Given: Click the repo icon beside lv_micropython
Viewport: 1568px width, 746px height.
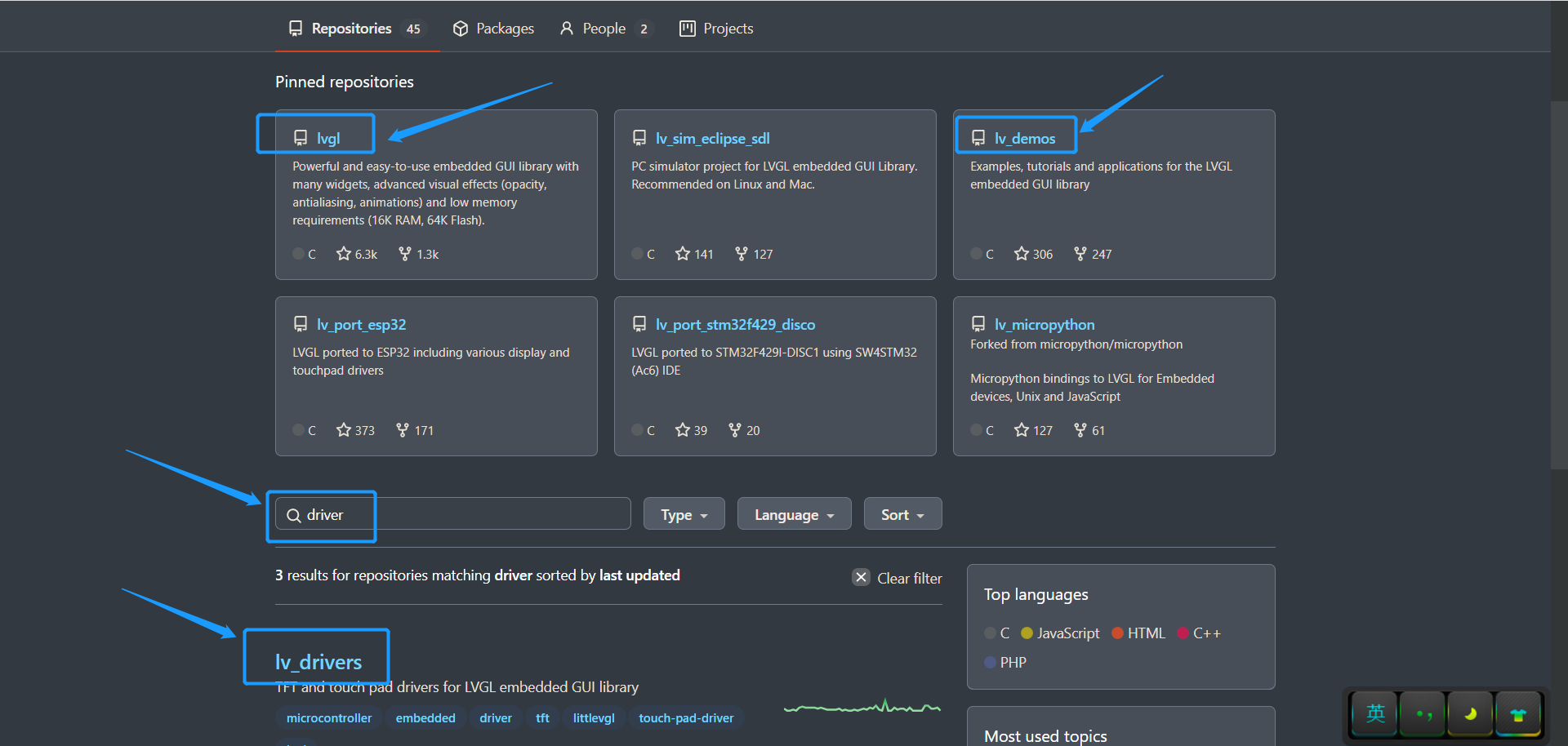Looking at the screenshot, I should [978, 324].
